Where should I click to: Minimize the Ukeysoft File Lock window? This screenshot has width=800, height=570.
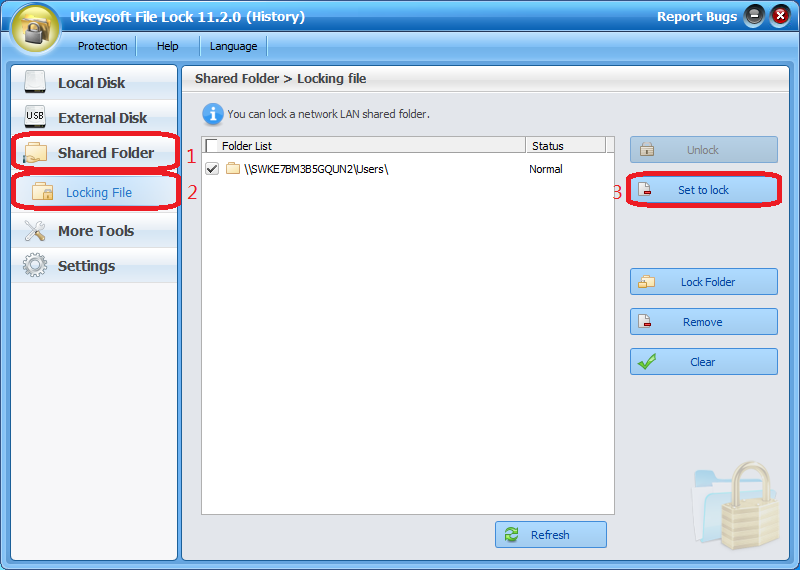point(754,16)
